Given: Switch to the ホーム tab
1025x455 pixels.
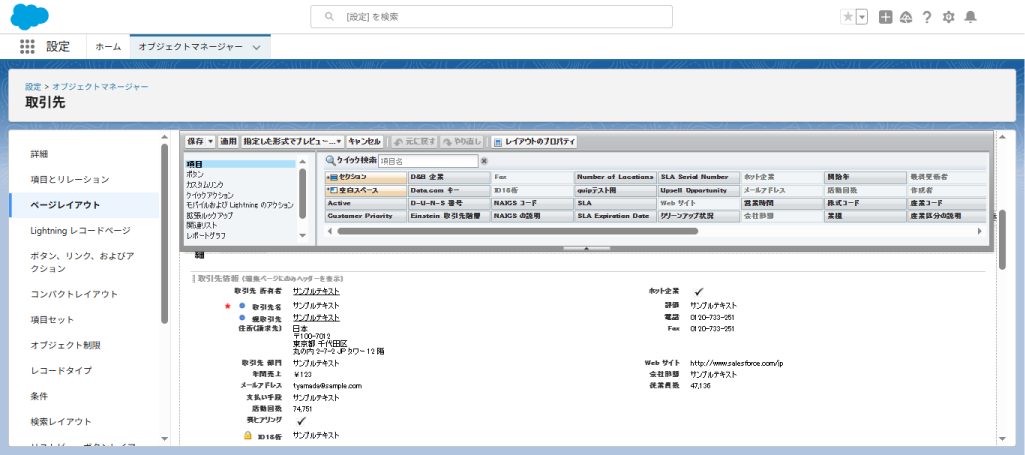Looking at the screenshot, I should click(108, 47).
